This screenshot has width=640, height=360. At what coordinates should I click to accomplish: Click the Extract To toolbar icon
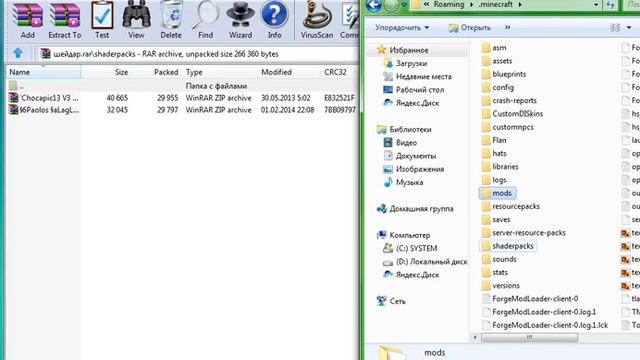click(x=64, y=20)
